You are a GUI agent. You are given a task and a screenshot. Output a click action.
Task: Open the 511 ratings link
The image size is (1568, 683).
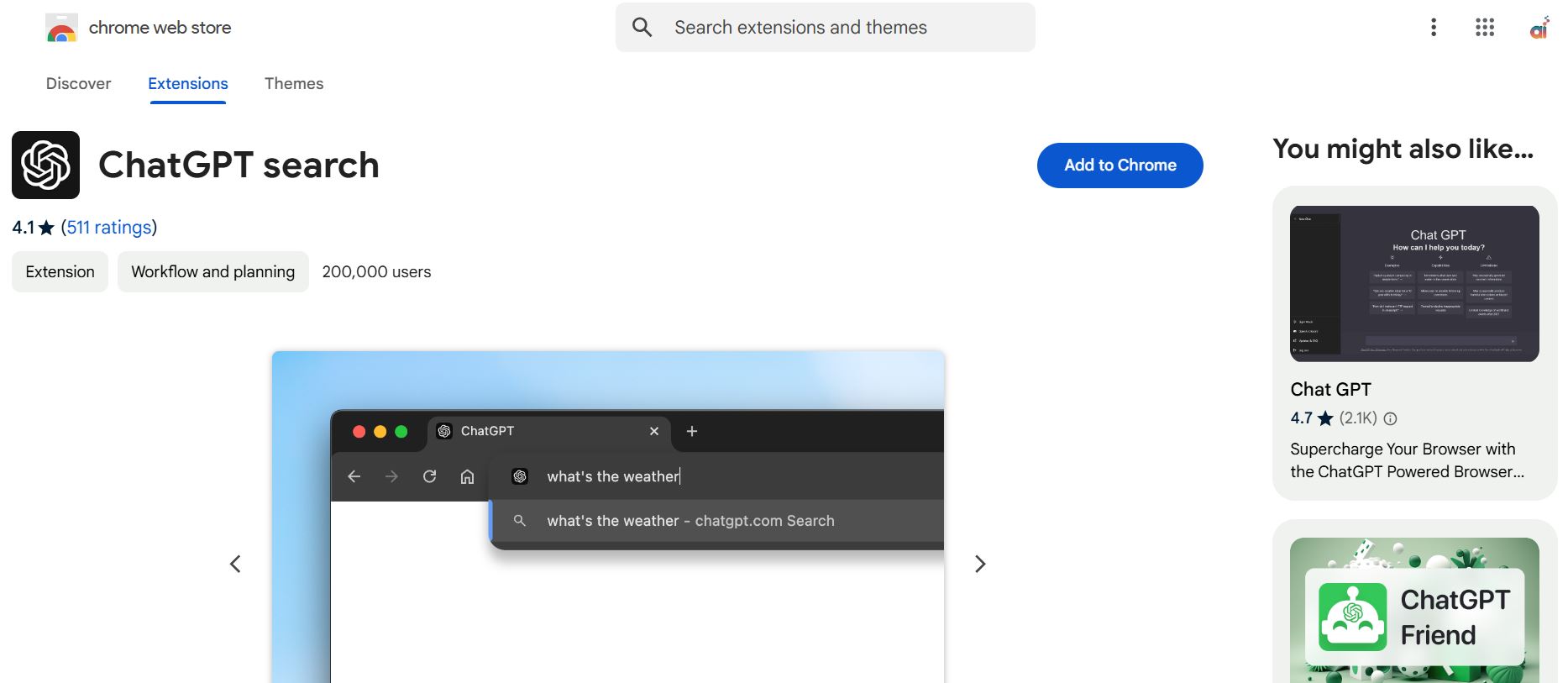pos(109,228)
